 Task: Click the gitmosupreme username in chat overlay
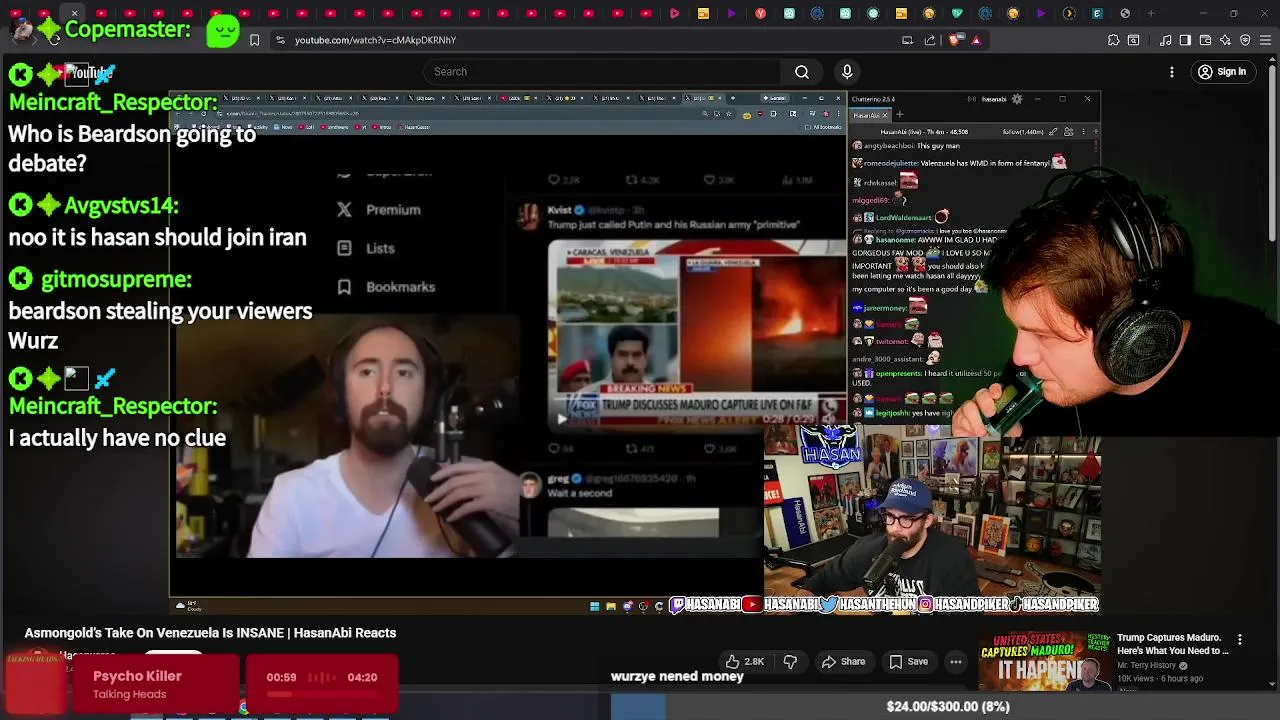click(x=116, y=279)
